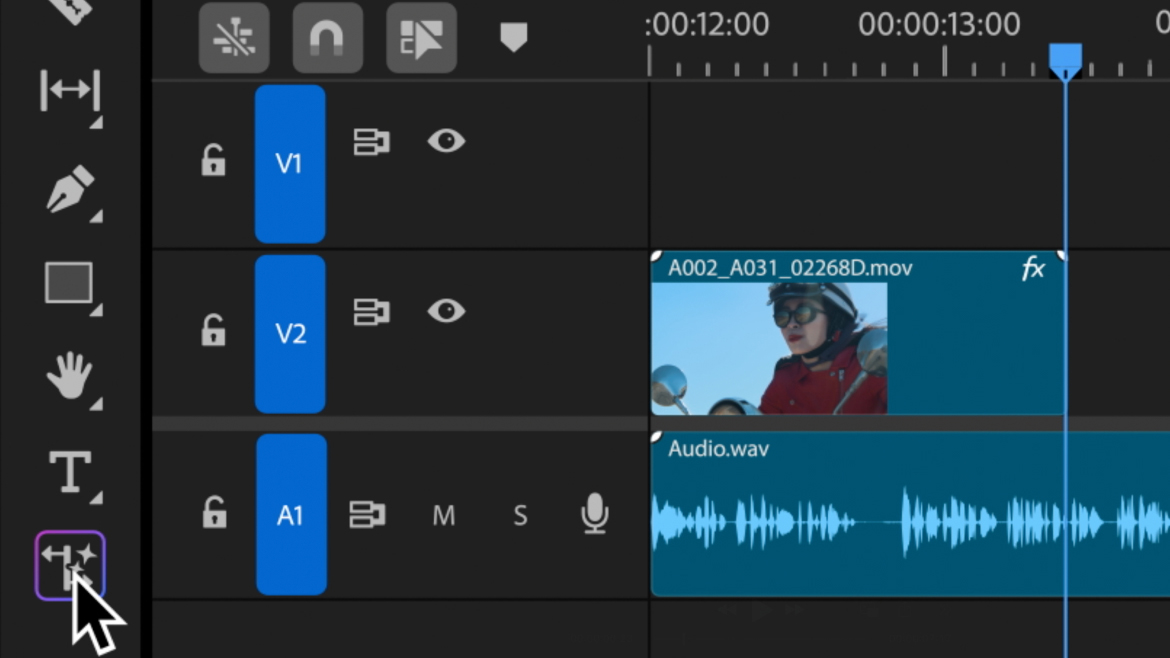The width and height of the screenshot is (1170, 658).
Task: Click the Add Marker icon
Action: point(513,38)
